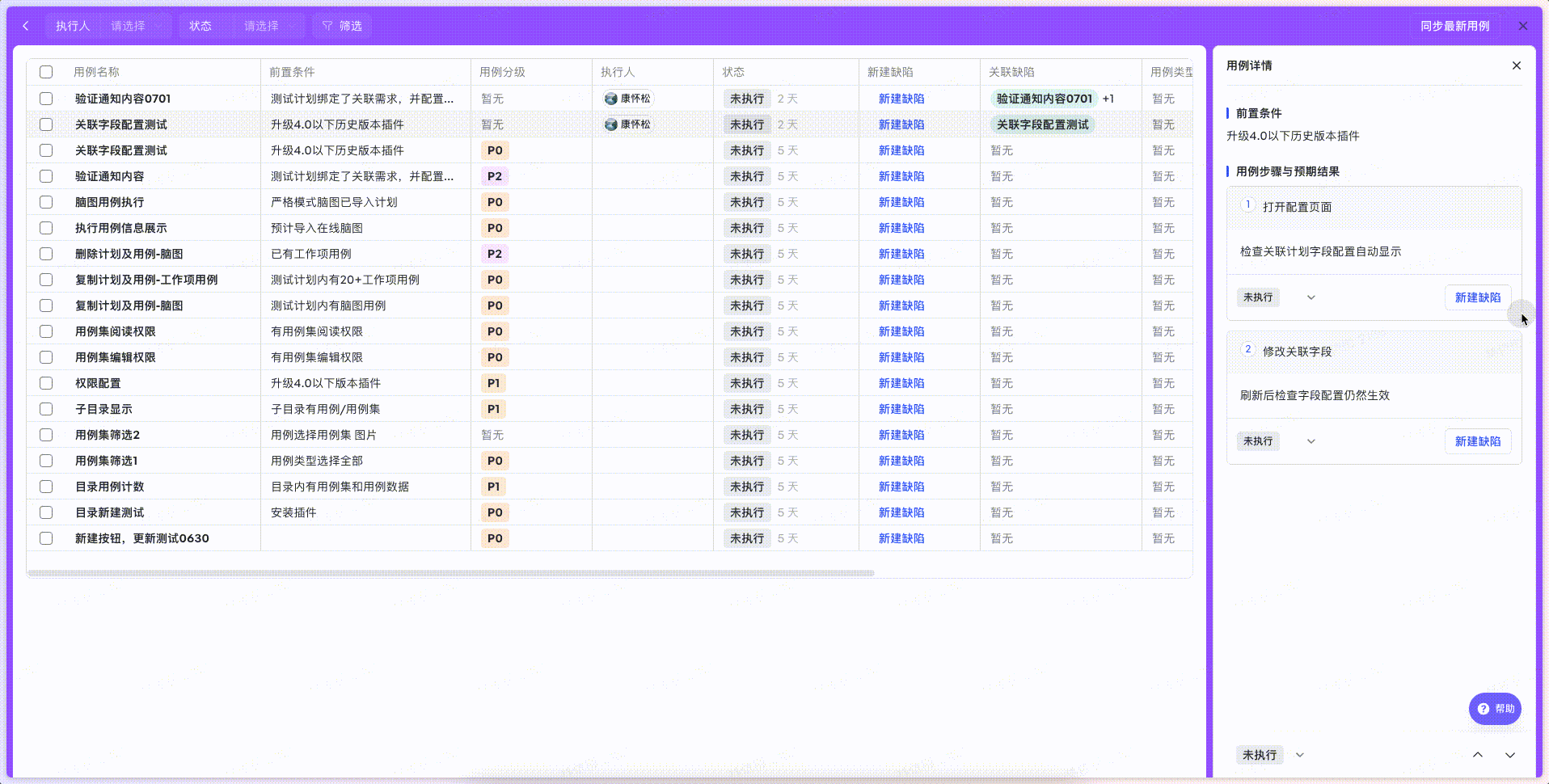
Task: Click 新建缺陷 under step 打开配置页面
Action: tap(1478, 297)
